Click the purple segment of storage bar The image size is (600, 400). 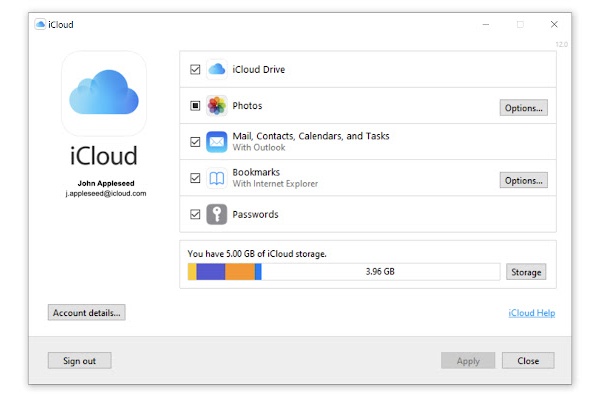tap(210, 272)
